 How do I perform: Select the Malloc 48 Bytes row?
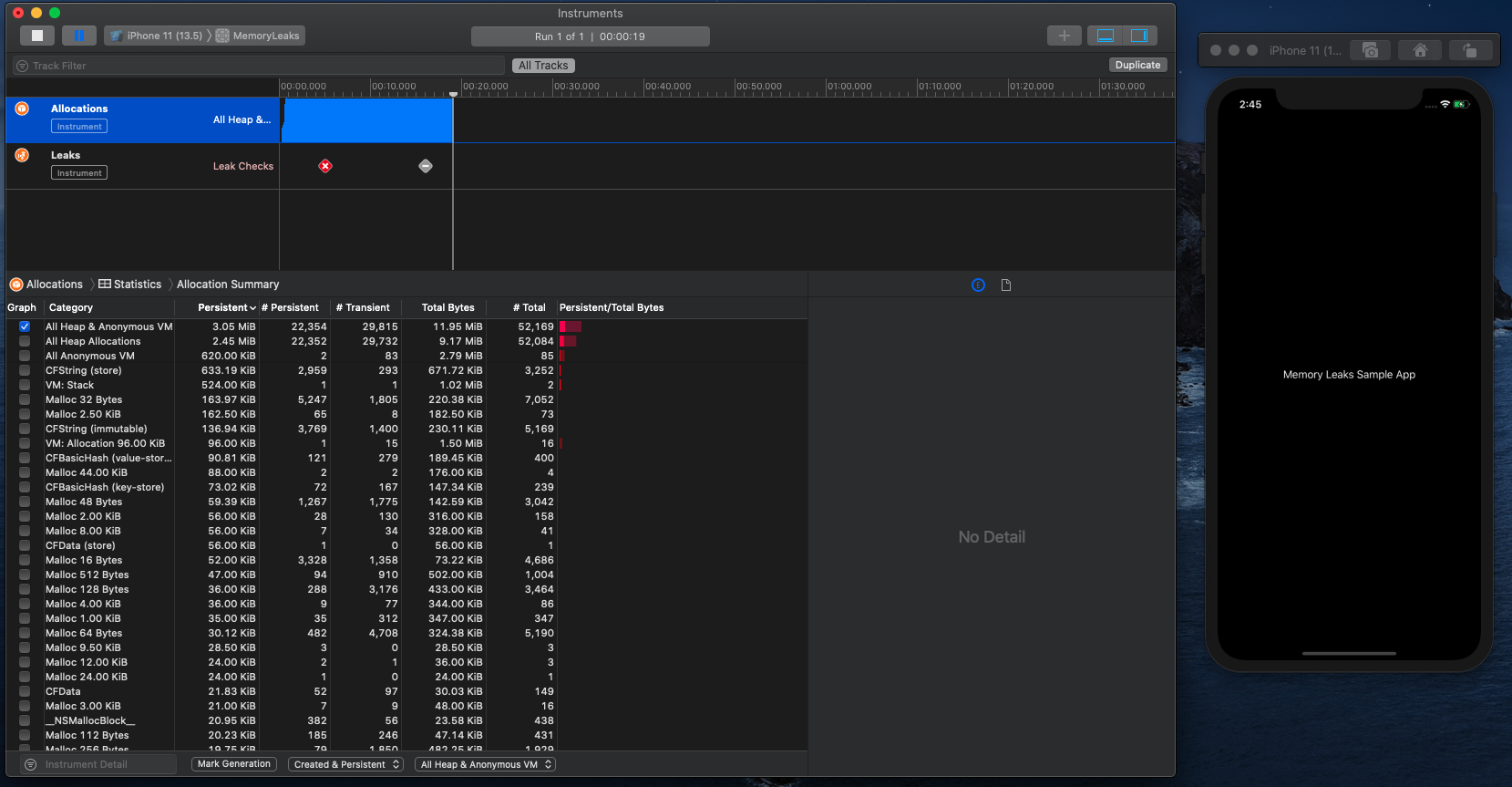[406, 502]
